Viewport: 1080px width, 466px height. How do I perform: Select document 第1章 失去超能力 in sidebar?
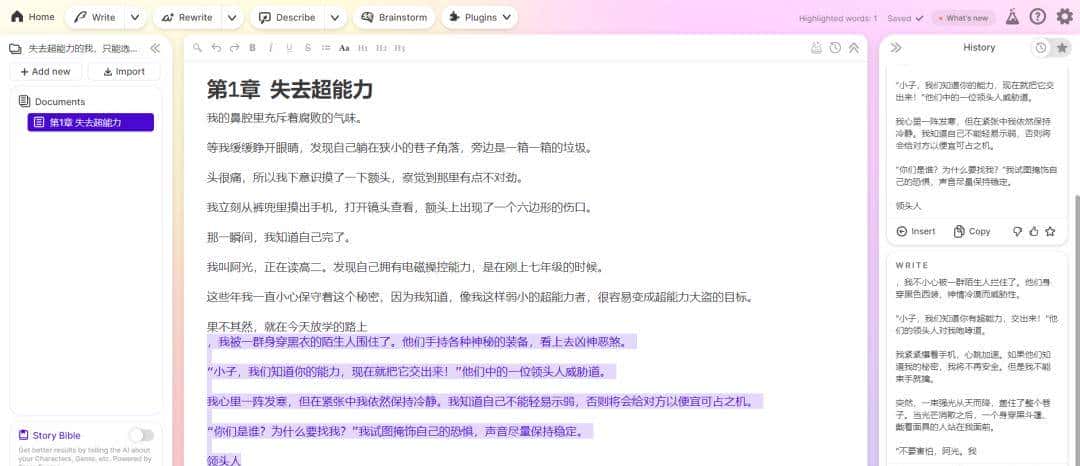90,123
